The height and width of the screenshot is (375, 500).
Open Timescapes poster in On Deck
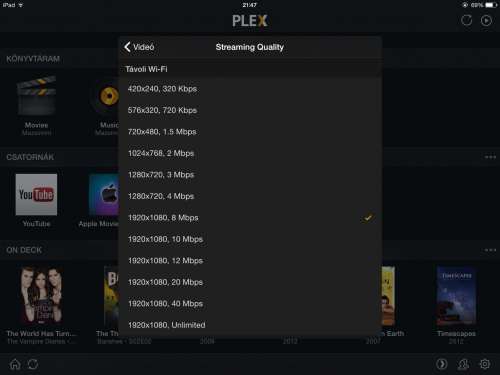click(456, 296)
